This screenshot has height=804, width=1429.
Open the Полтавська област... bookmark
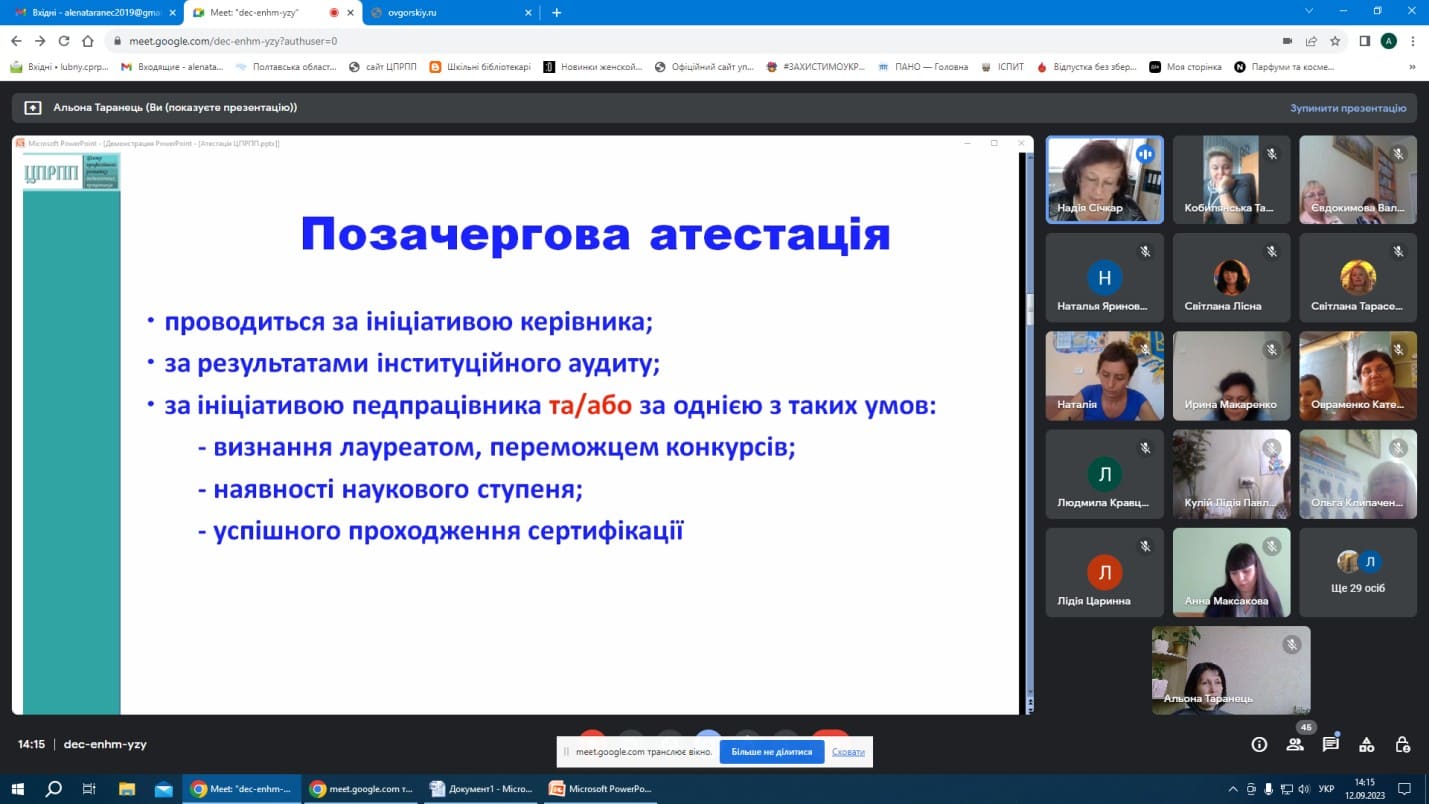pyautogui.click(x=287, y=67)
